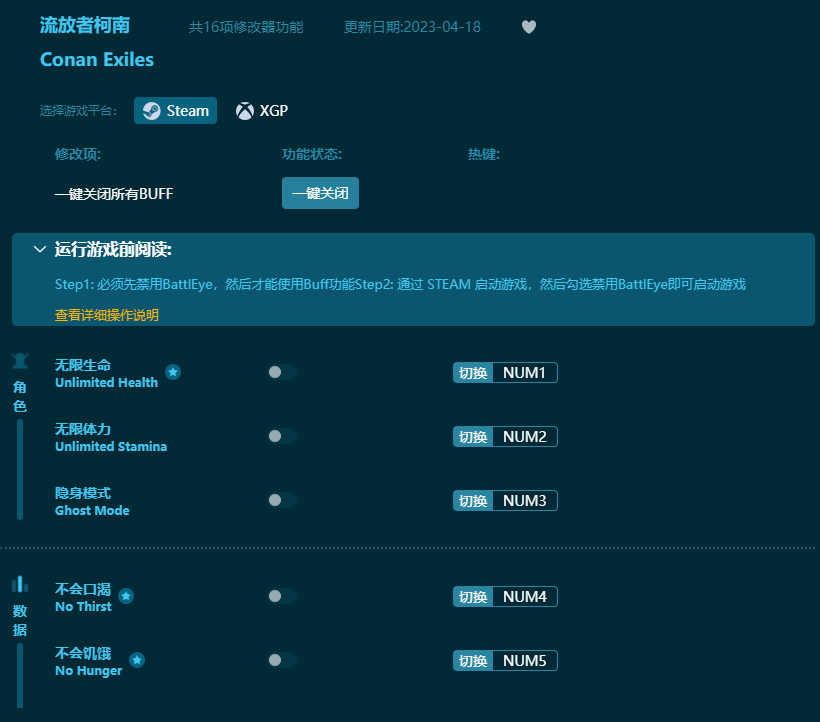
Task: Enable the No Thirst toggle
Action: [282, 596]
